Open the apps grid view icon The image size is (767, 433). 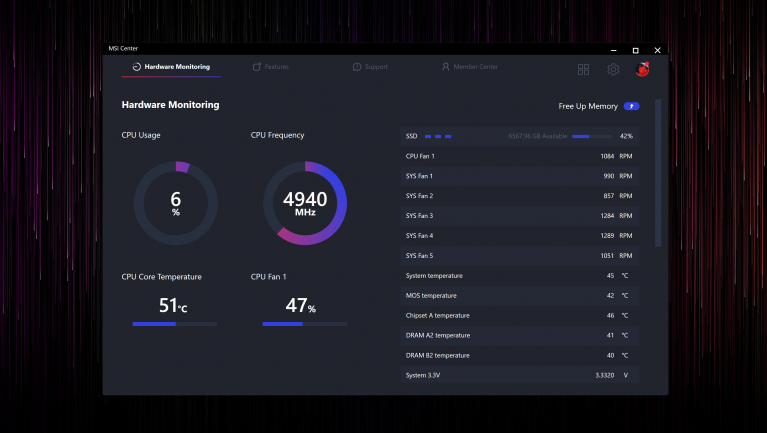(583, 69)
